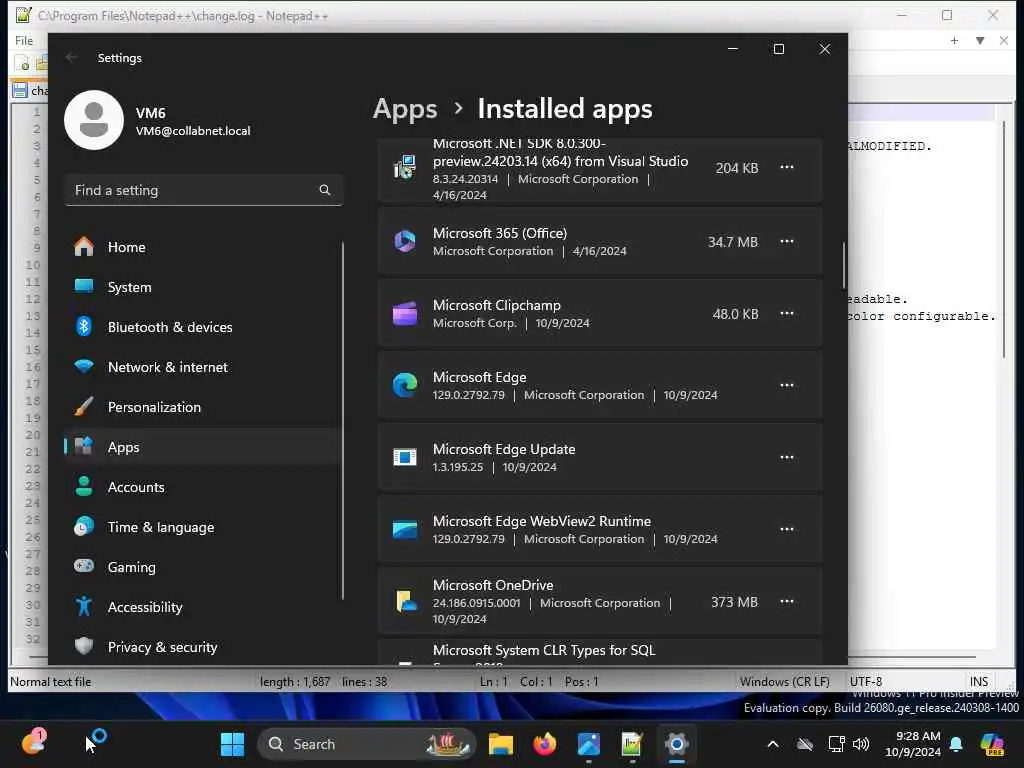Viewport: 1024px width, 768px height.
Task: Go to Bluetooth & devices
Action: 202,327
